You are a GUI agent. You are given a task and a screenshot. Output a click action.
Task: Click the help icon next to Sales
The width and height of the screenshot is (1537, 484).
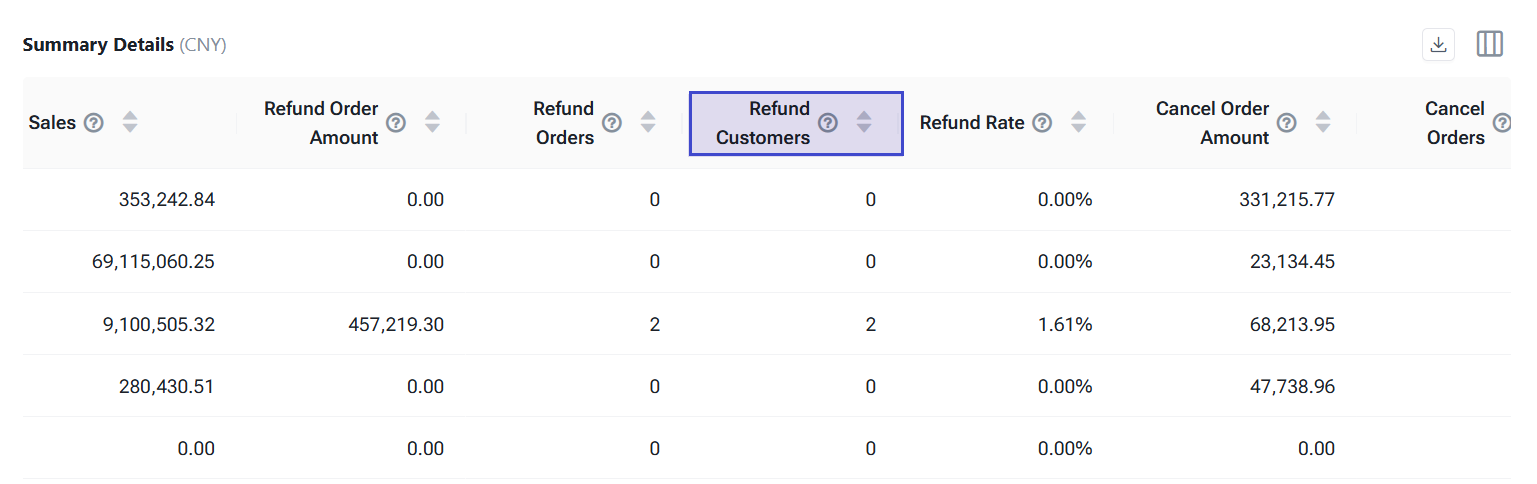94,123
